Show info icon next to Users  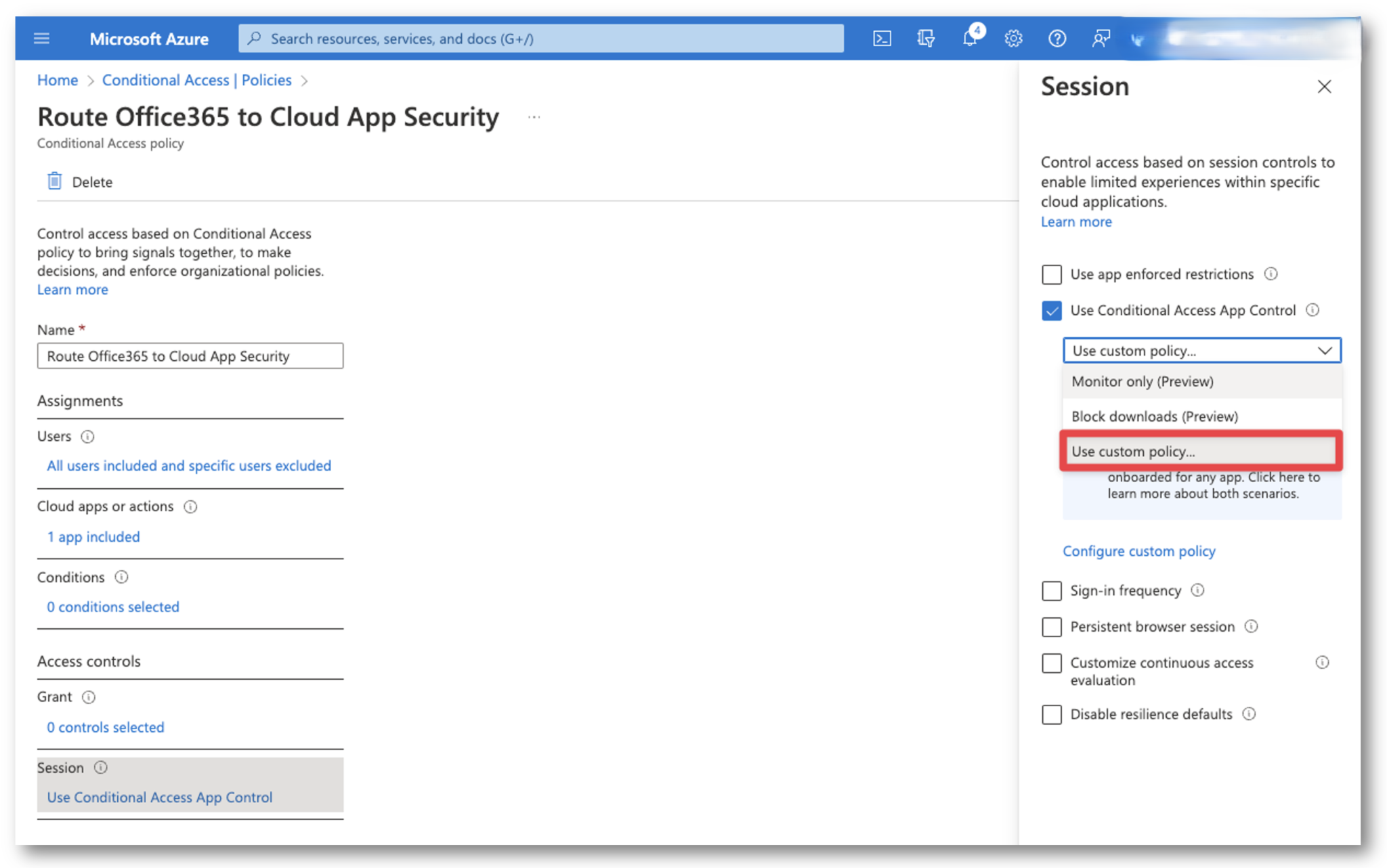tap(87, 437)
